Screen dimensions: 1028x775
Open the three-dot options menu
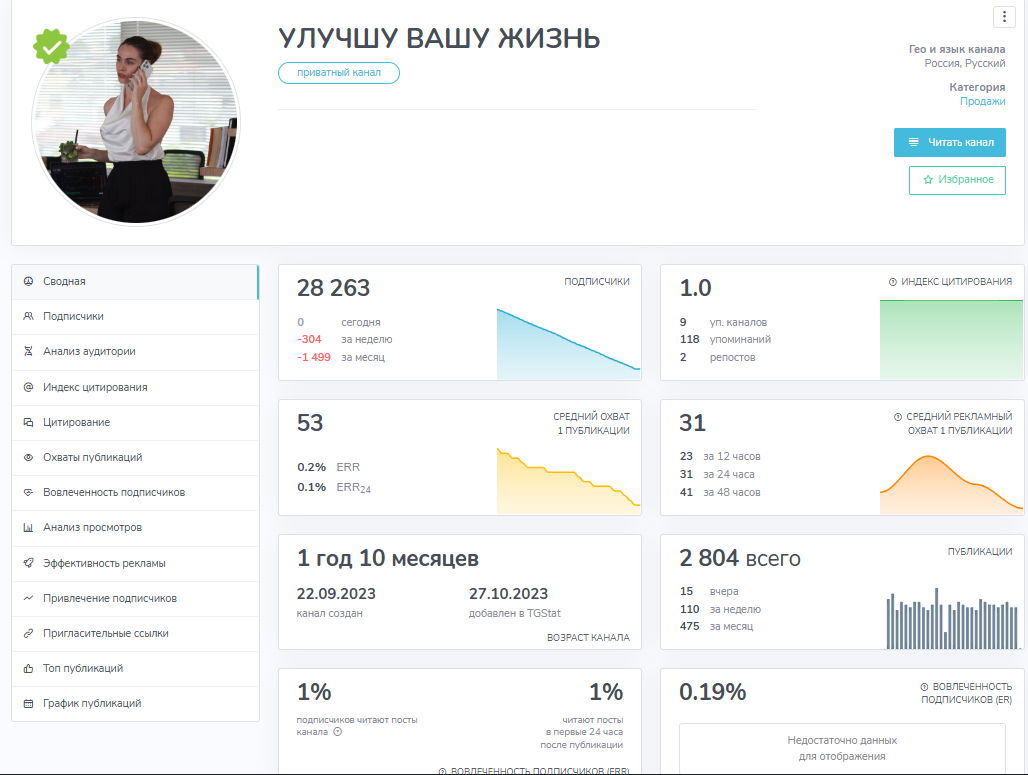pyautogui.click(x=1004, y=16)
